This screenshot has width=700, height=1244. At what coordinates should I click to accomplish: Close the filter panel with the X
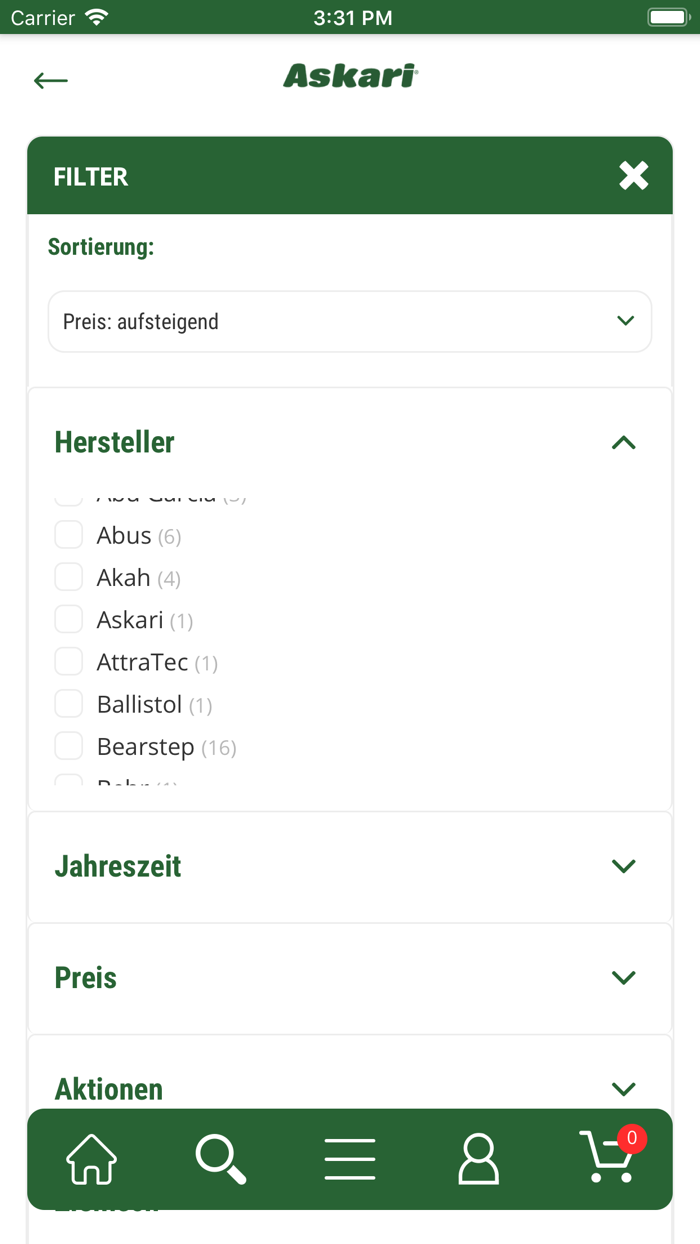[x=634, y=175]
